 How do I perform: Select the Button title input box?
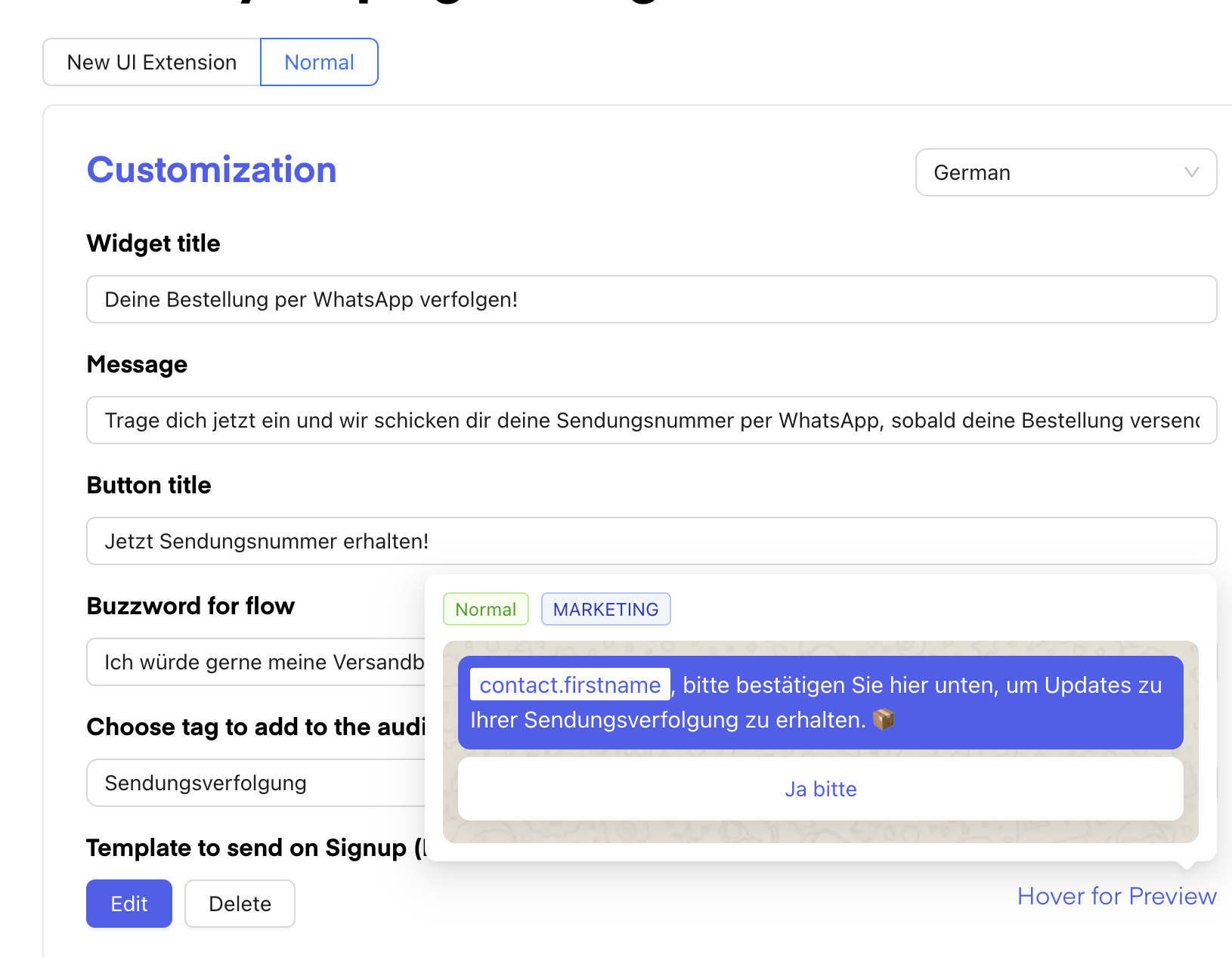(x=651, y=541)
